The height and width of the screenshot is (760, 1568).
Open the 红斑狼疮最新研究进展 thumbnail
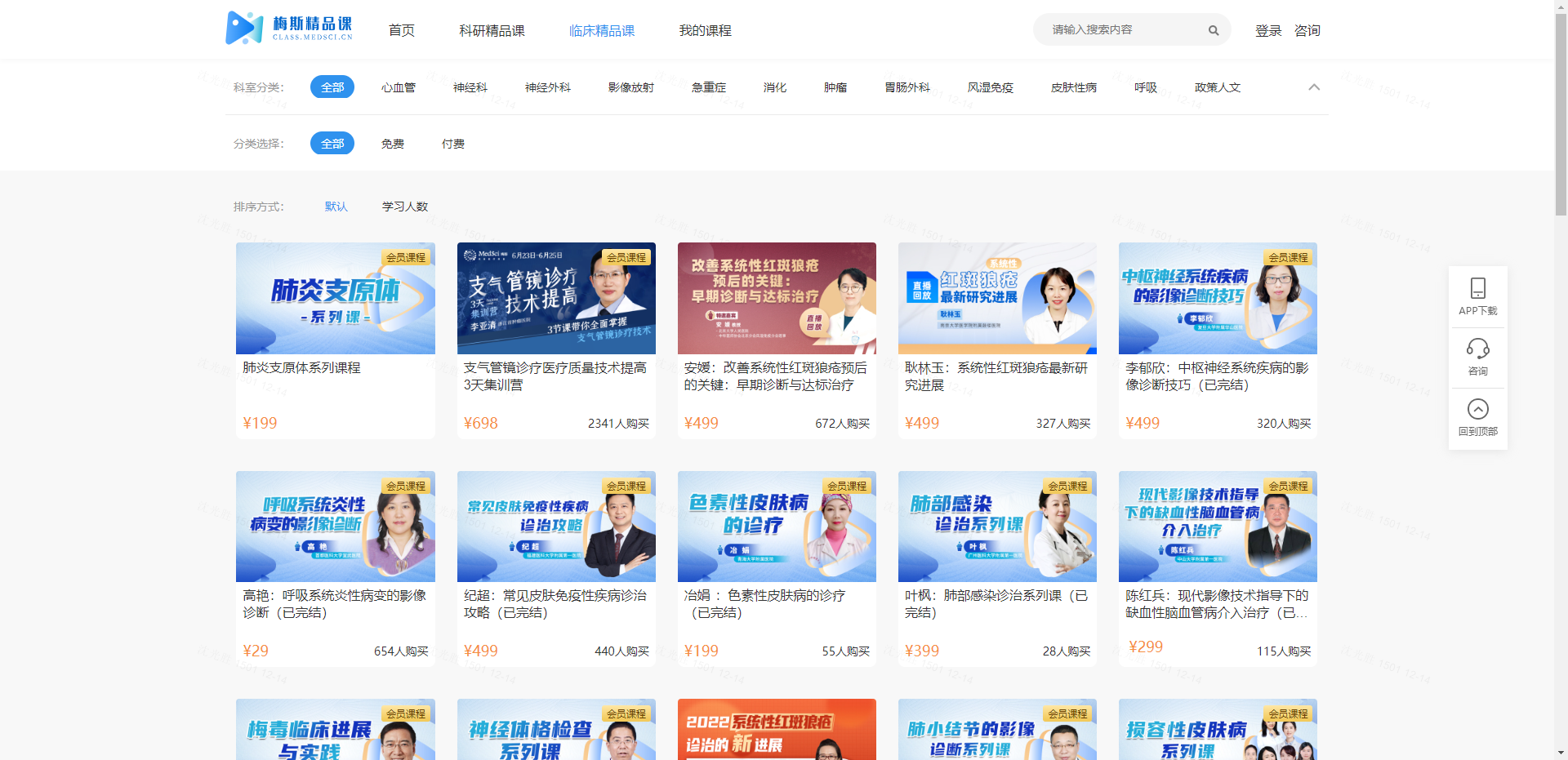click(997, 298)
